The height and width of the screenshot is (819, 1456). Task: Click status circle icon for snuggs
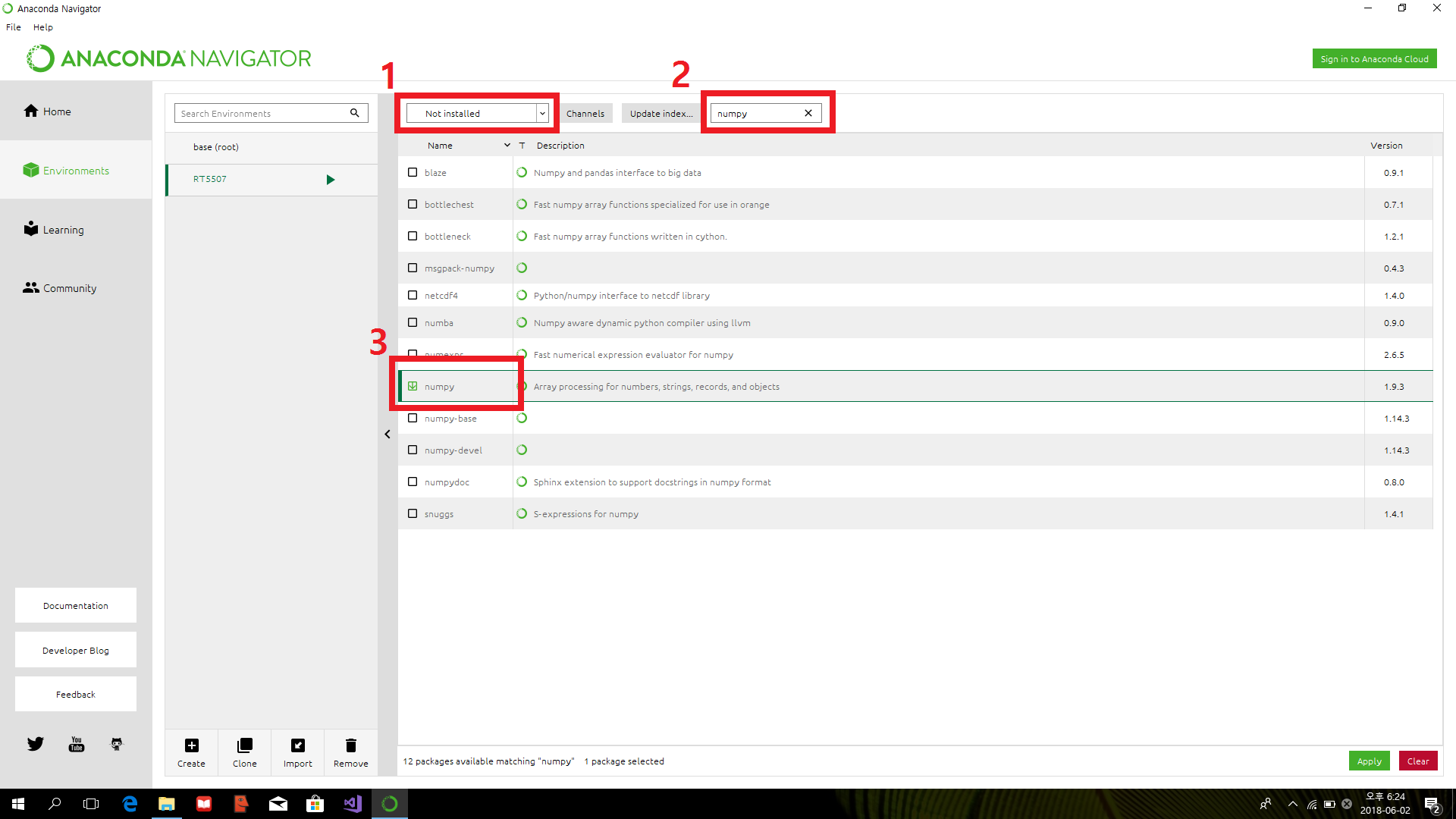(522, 513)
